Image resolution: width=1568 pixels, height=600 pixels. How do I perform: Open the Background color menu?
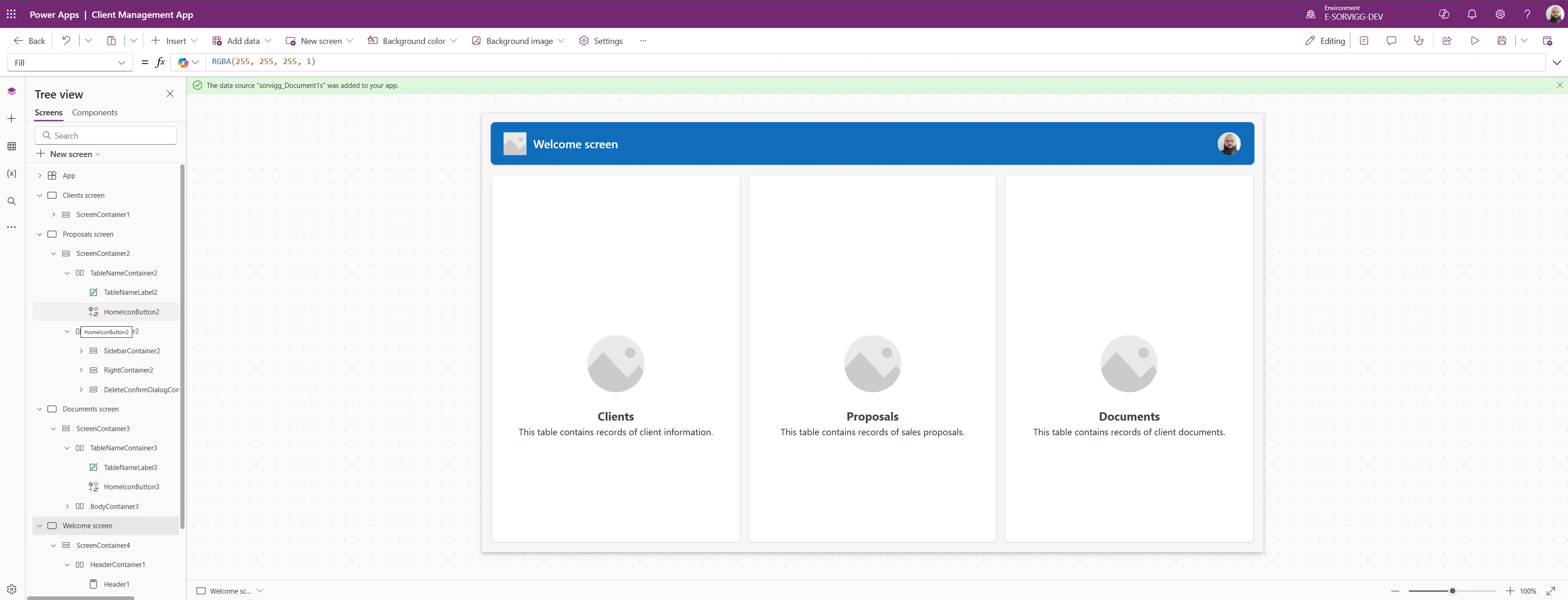click(x=412, y=41)
